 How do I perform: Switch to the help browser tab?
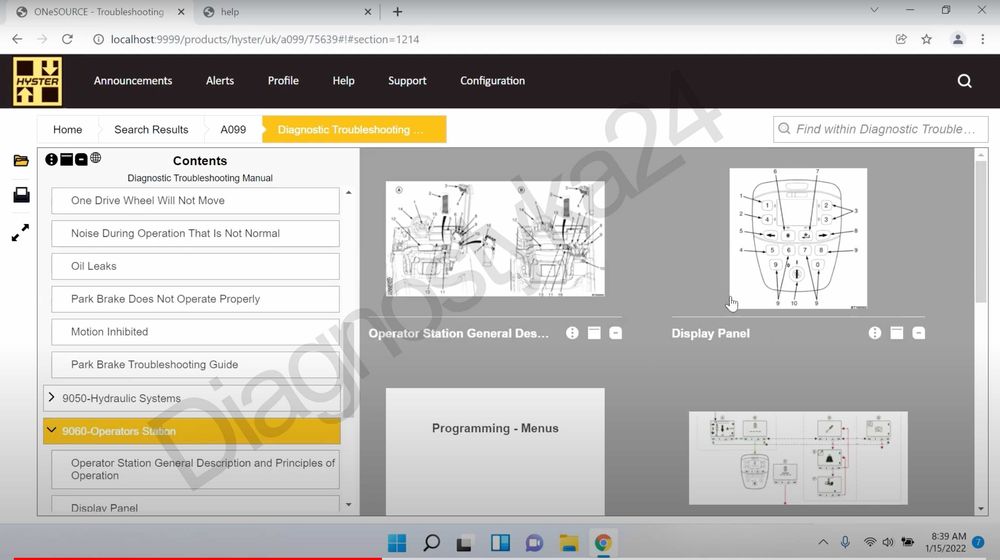point(287,11)
